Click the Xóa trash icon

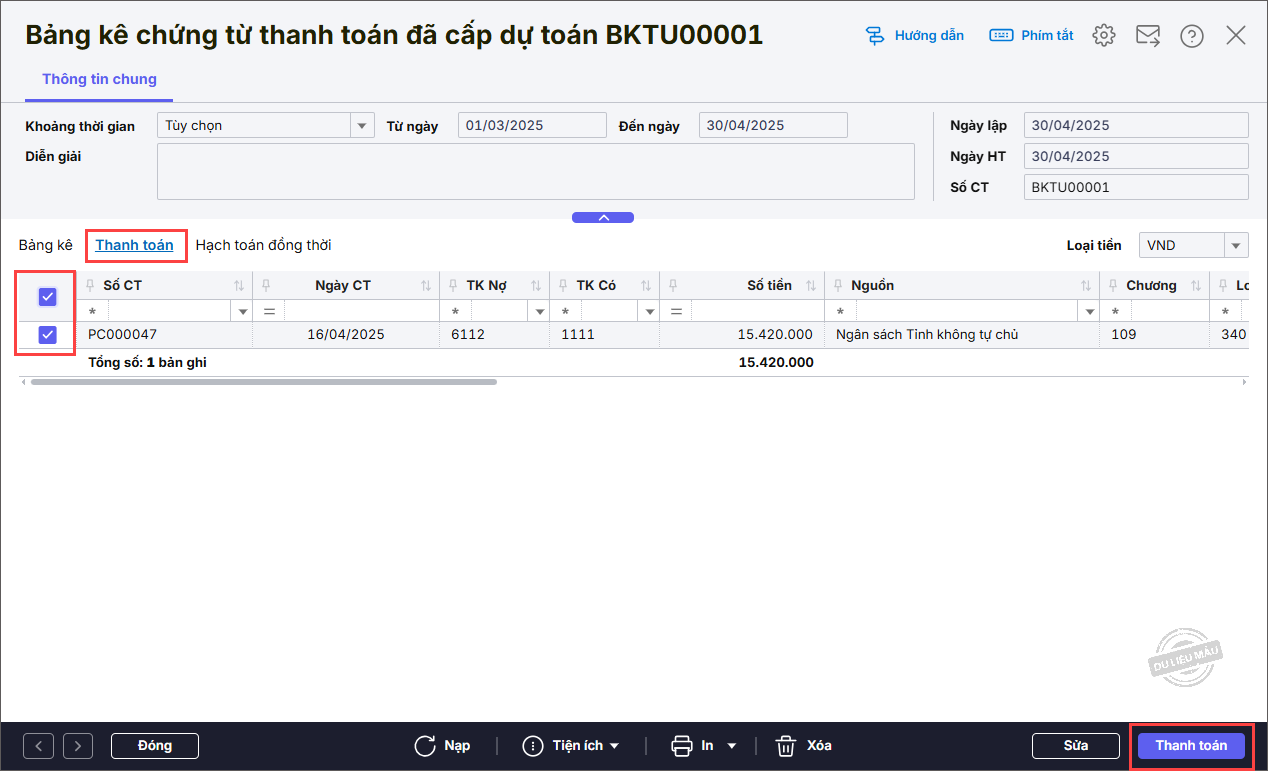coord(786,746)
